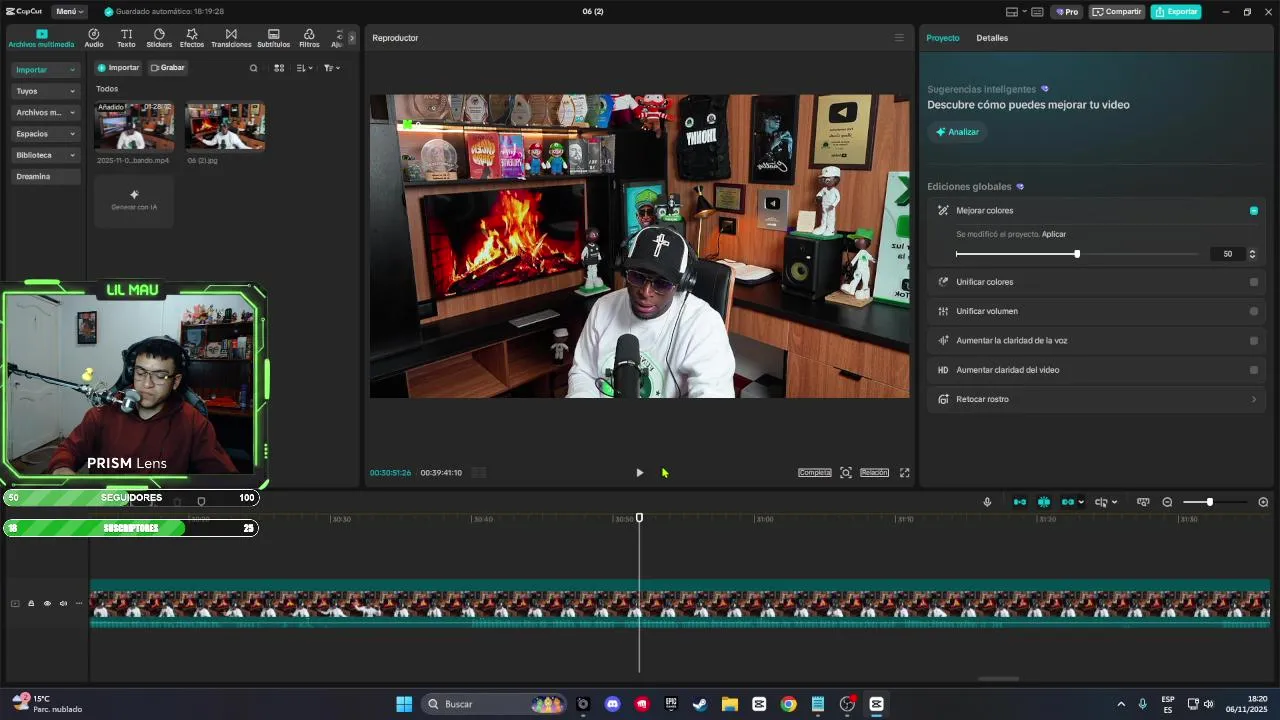
Task: Open the CapCut Menú dropdown
Action: (68, 12)
